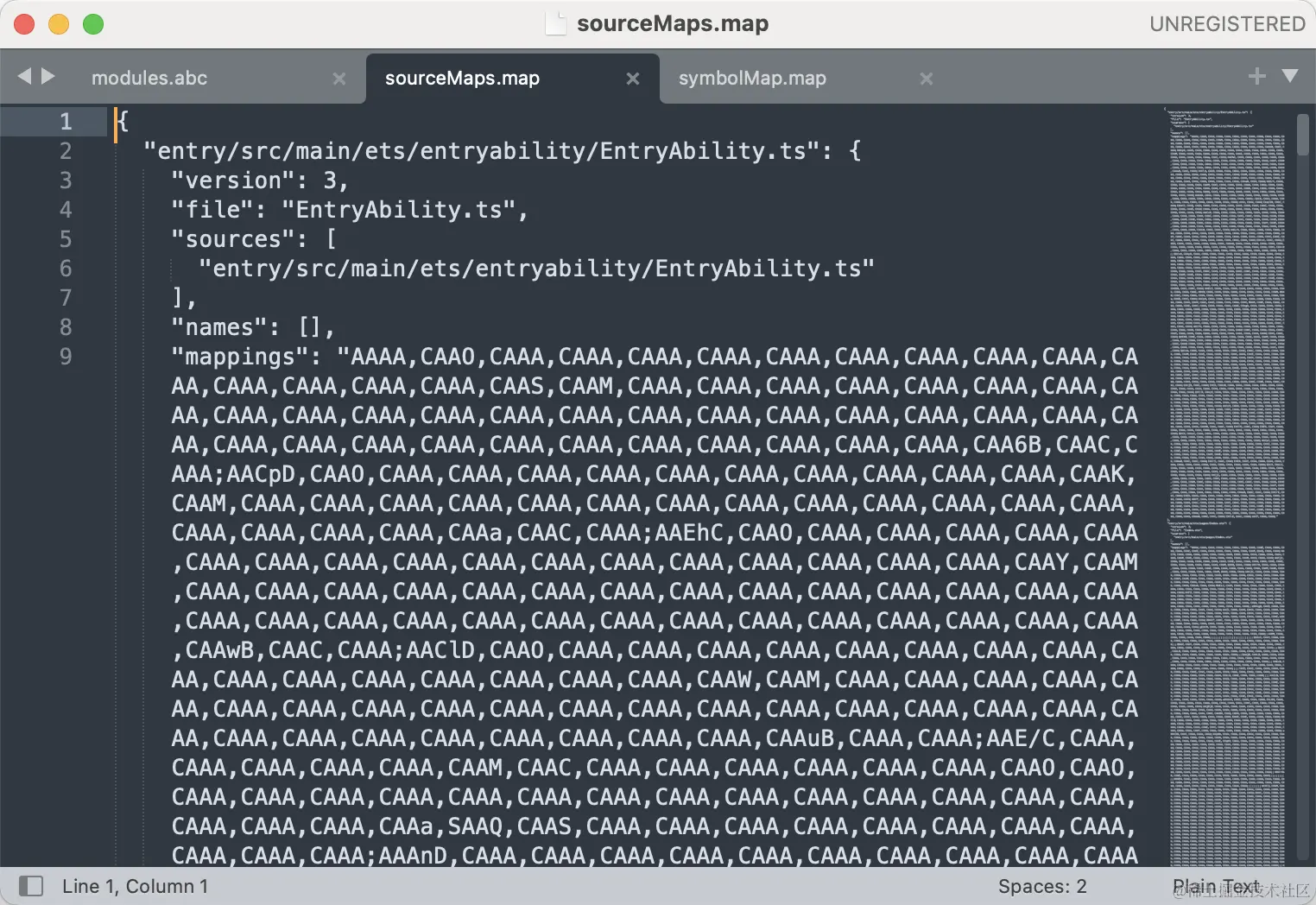Switch to the modules.abc tab
This screenshot has height=905, width=1316.
(x=149, y=78)
